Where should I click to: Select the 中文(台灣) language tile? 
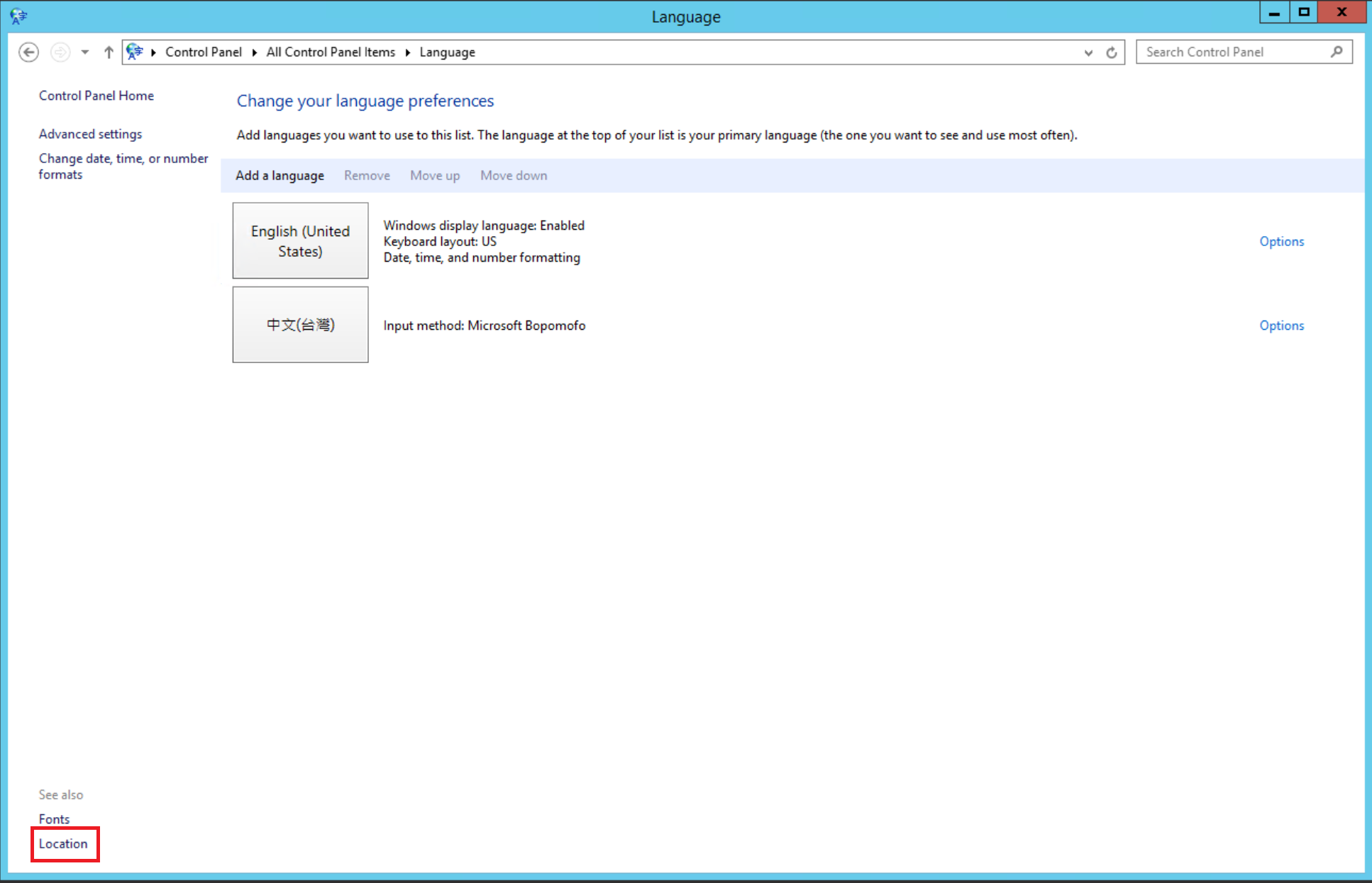point(300,325)
